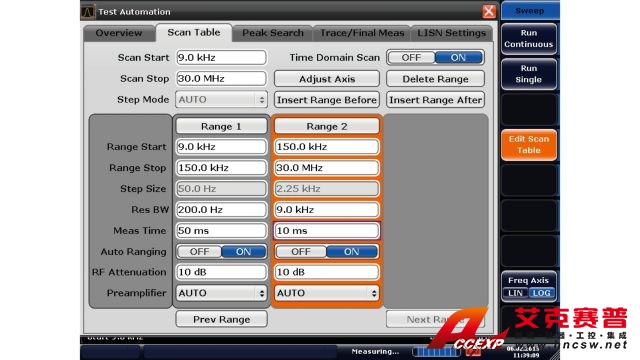The image size is (640, 360).
Task: Click the Adjust Axis button
Action: pos(327,79)
